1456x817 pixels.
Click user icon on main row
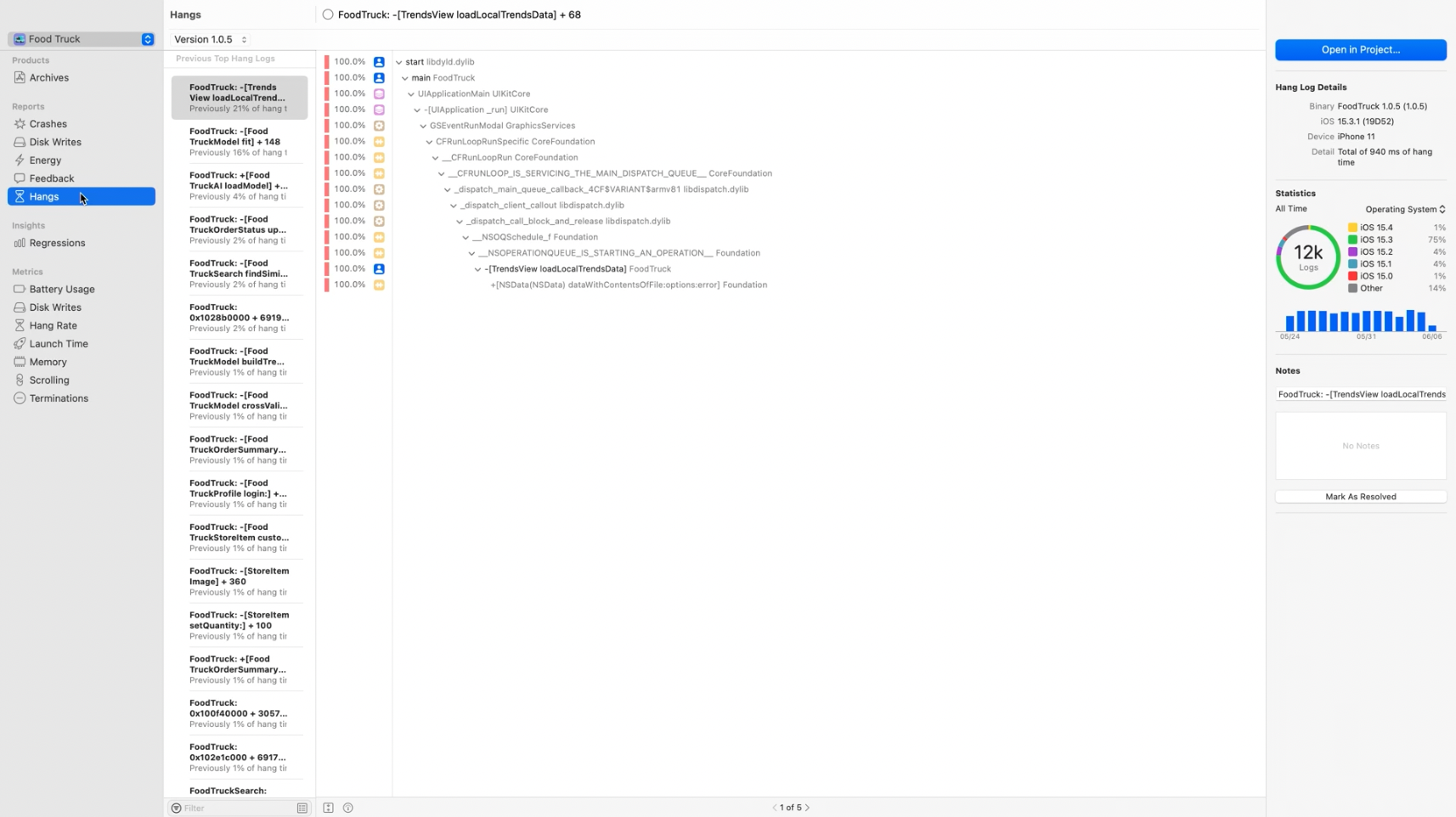[x=379, y=78]
